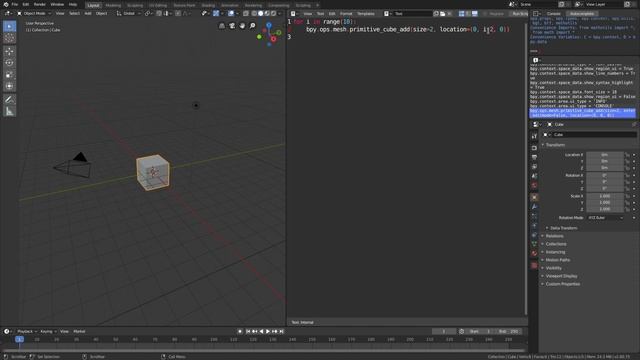Open the File menu
640x360 pixels.
coord(15,4)
